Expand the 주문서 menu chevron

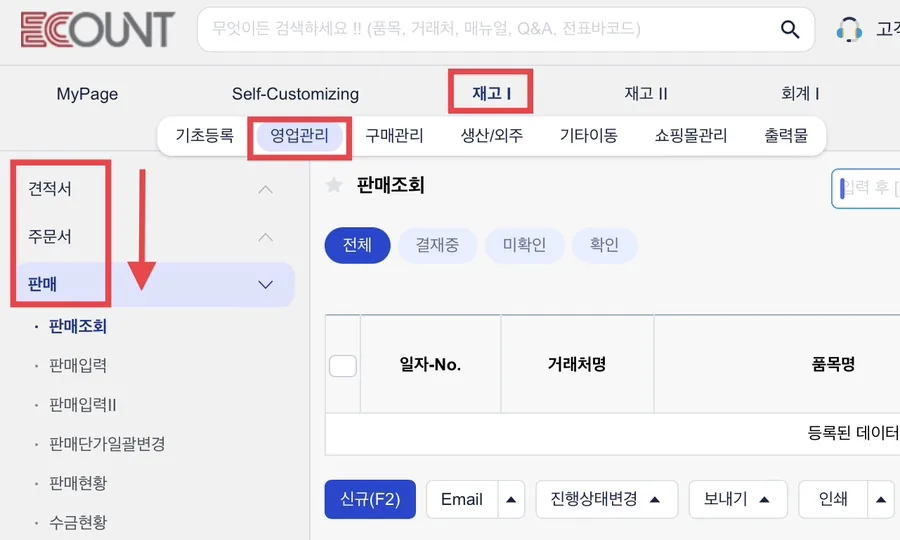265,237
